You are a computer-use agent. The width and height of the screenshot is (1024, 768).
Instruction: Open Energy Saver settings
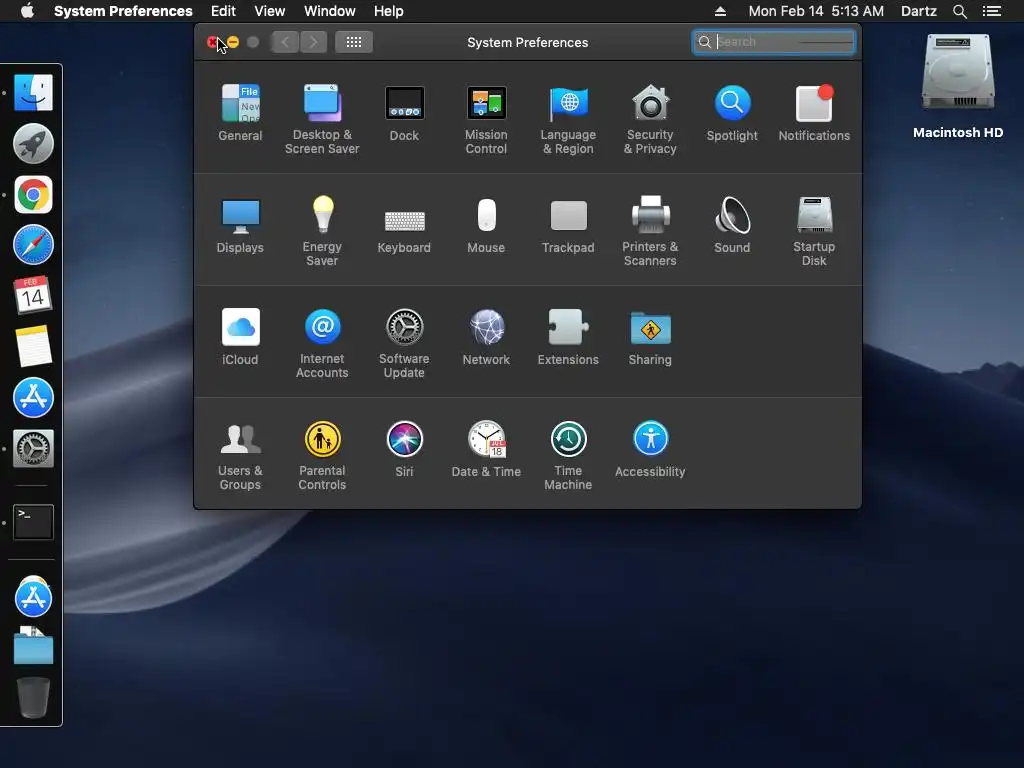click(322, 231)
